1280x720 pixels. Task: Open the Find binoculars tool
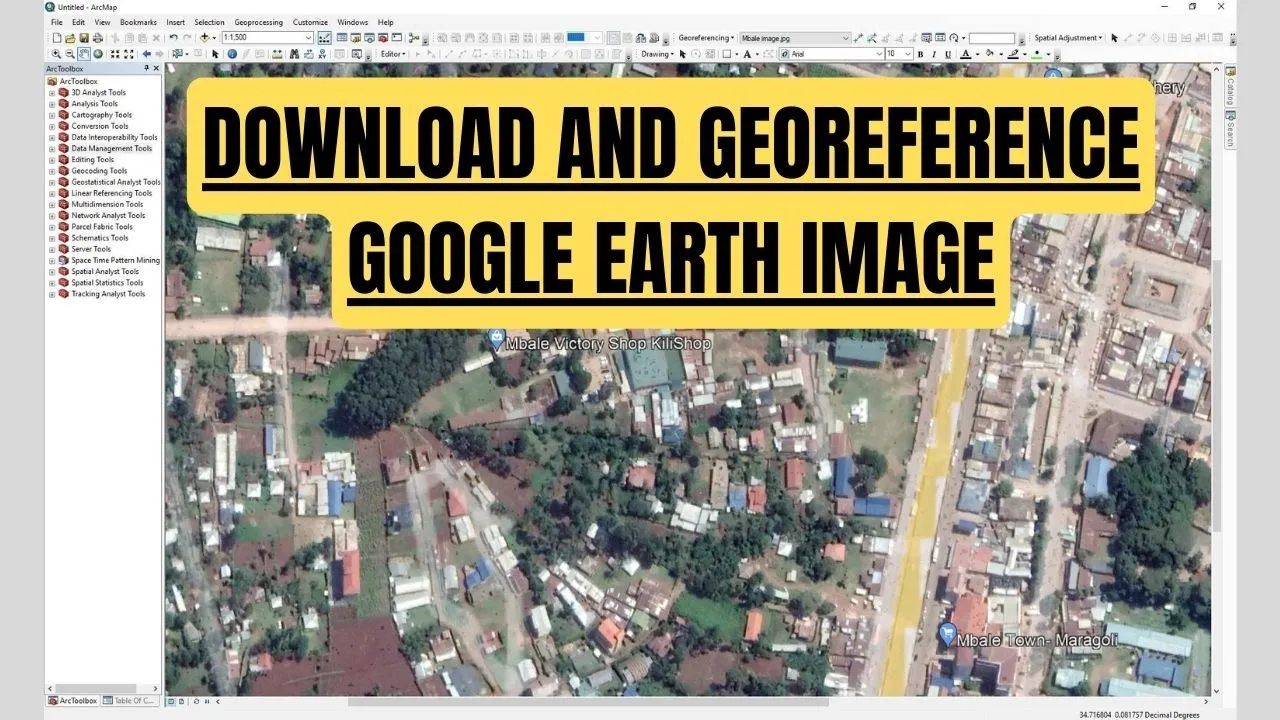293,53
